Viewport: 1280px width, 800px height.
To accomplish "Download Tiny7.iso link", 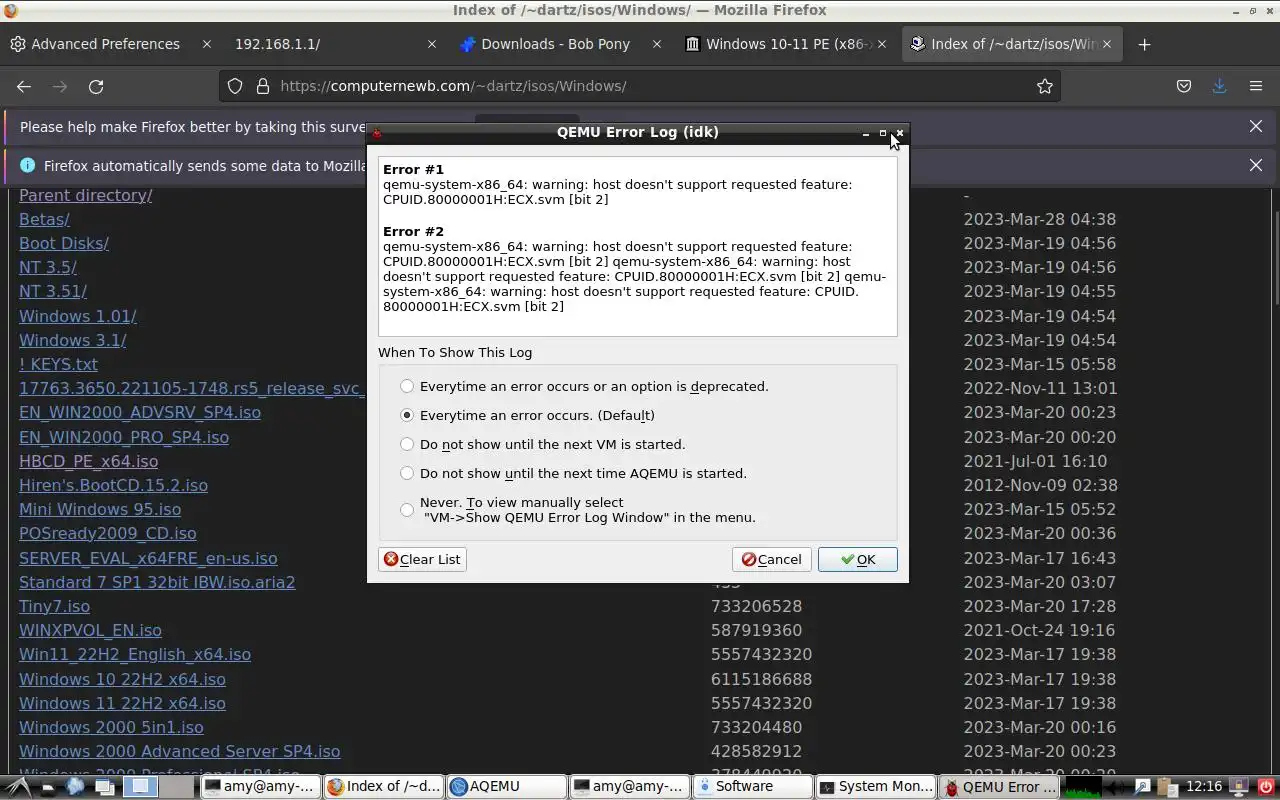I will click(x=54, y=606).
